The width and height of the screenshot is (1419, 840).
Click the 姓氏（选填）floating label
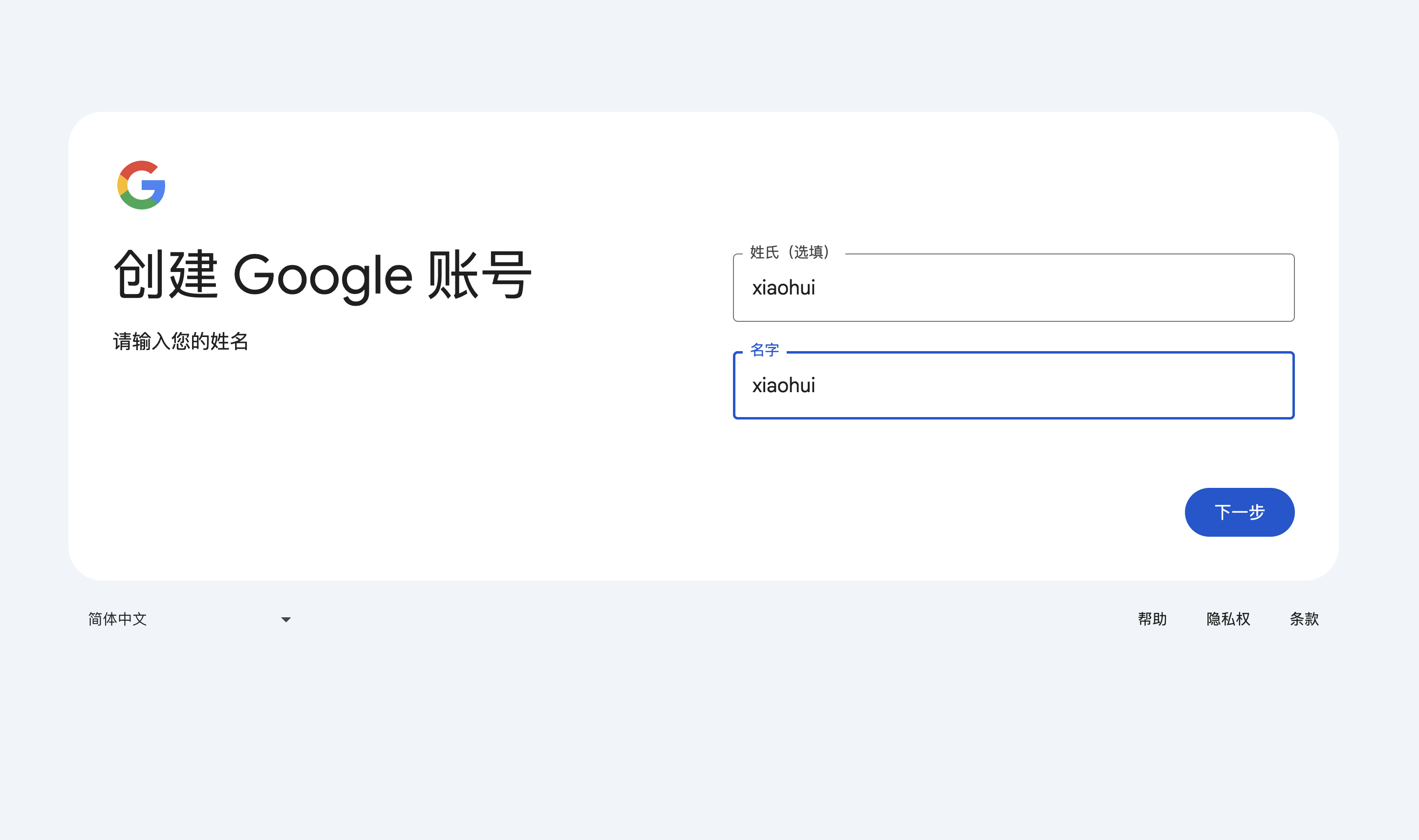point(789,252)
